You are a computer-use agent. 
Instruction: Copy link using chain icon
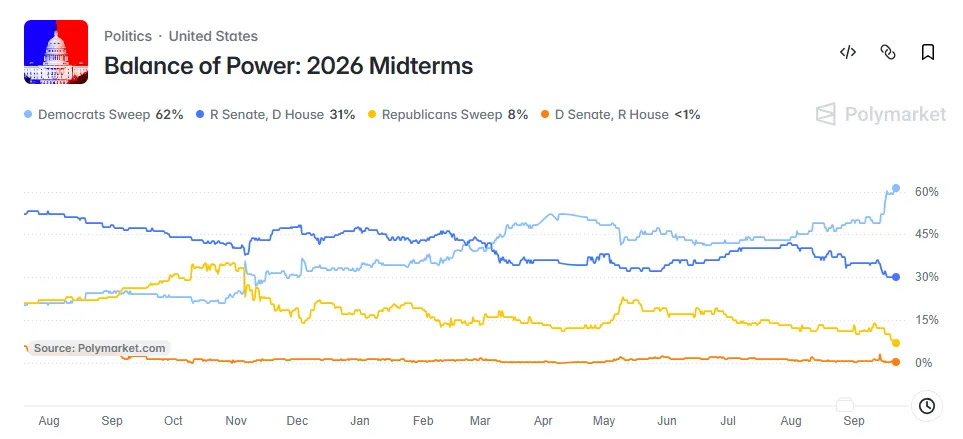(888, 52)
